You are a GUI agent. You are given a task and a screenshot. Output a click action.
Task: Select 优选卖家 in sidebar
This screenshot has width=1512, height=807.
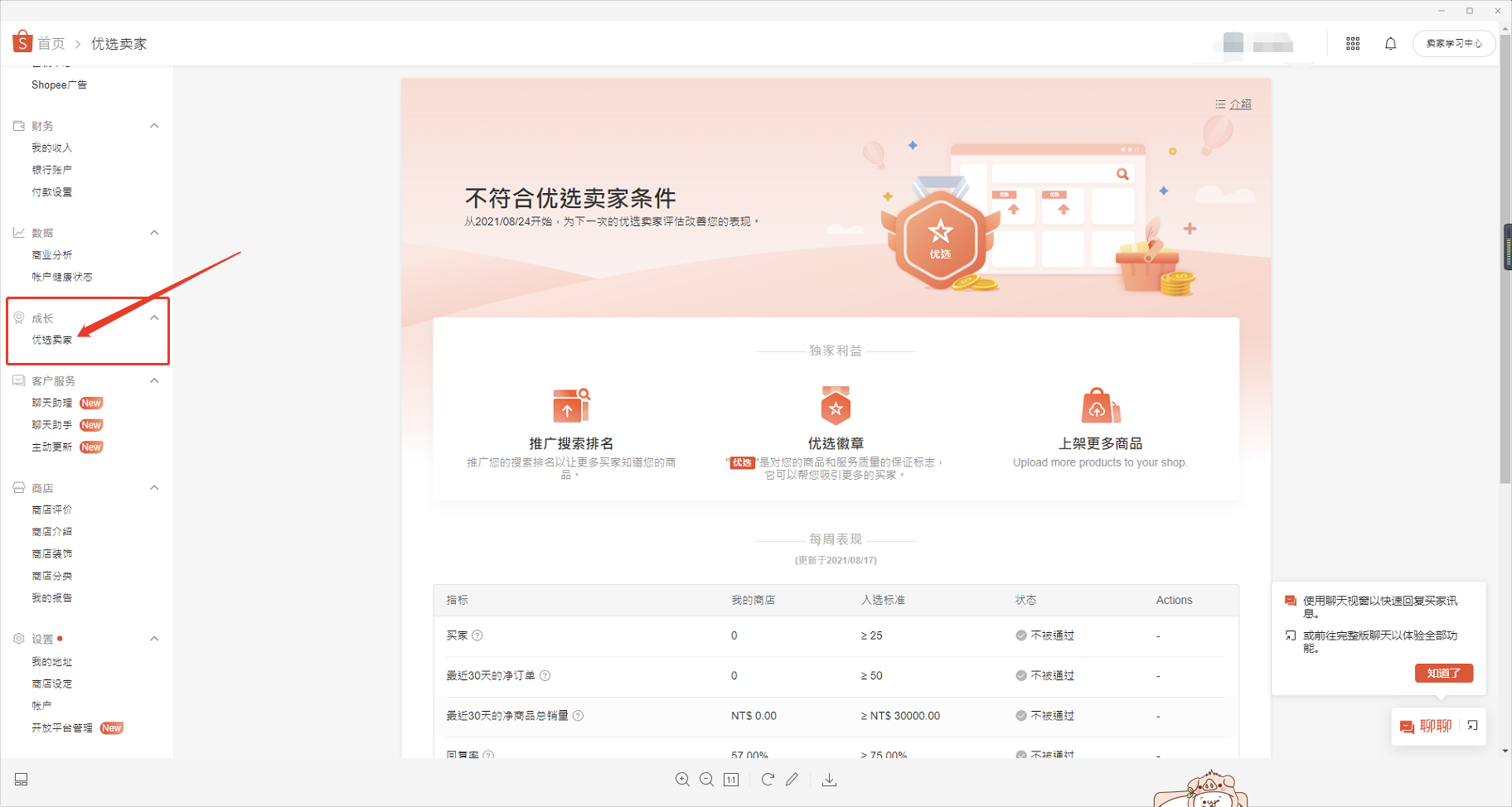52,340
